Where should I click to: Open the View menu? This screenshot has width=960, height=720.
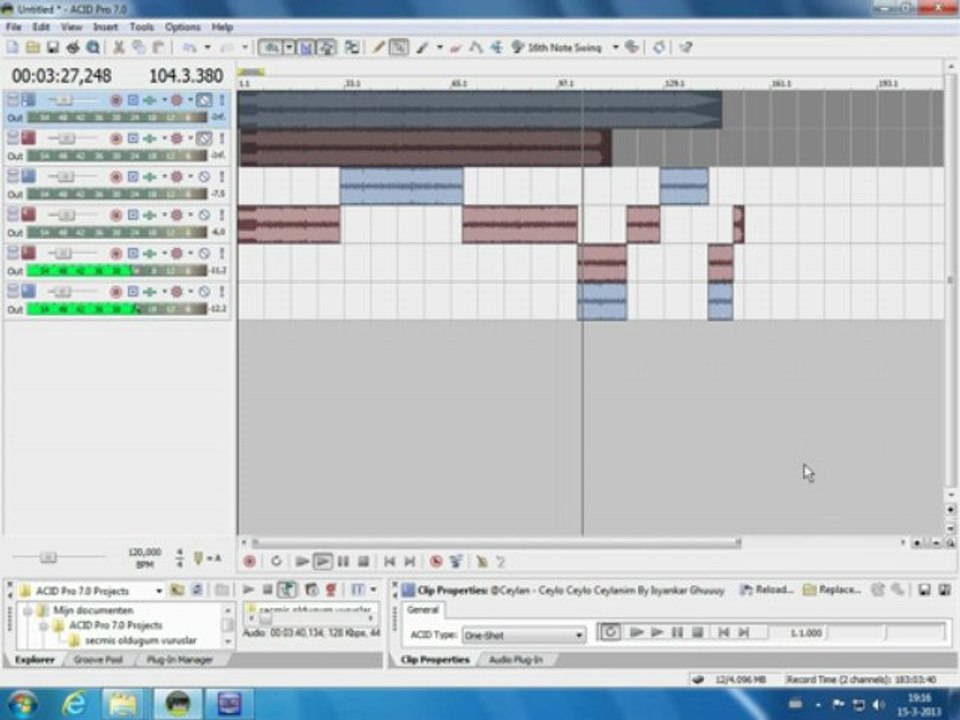pos(71,27)
